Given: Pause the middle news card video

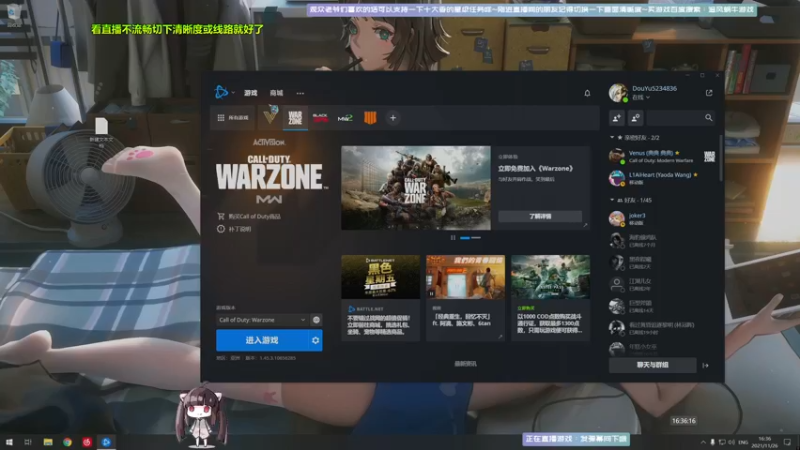Looking at the screenshot, I should point(432,293).
